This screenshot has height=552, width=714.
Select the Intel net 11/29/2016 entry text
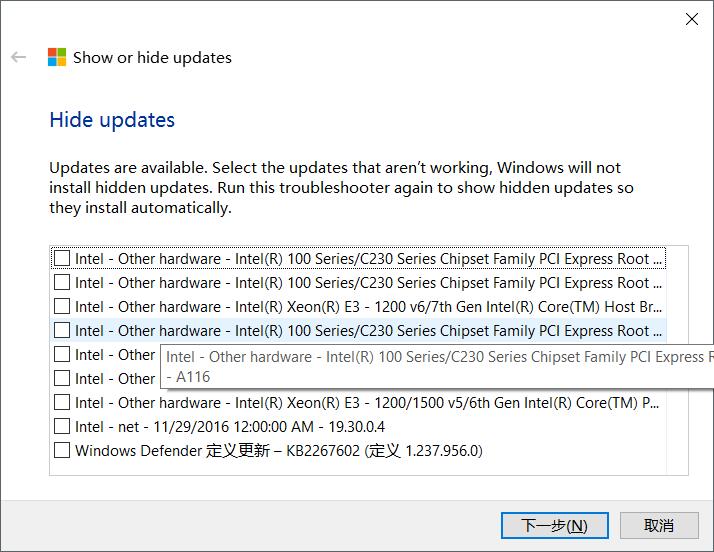(x=229, y=427)
